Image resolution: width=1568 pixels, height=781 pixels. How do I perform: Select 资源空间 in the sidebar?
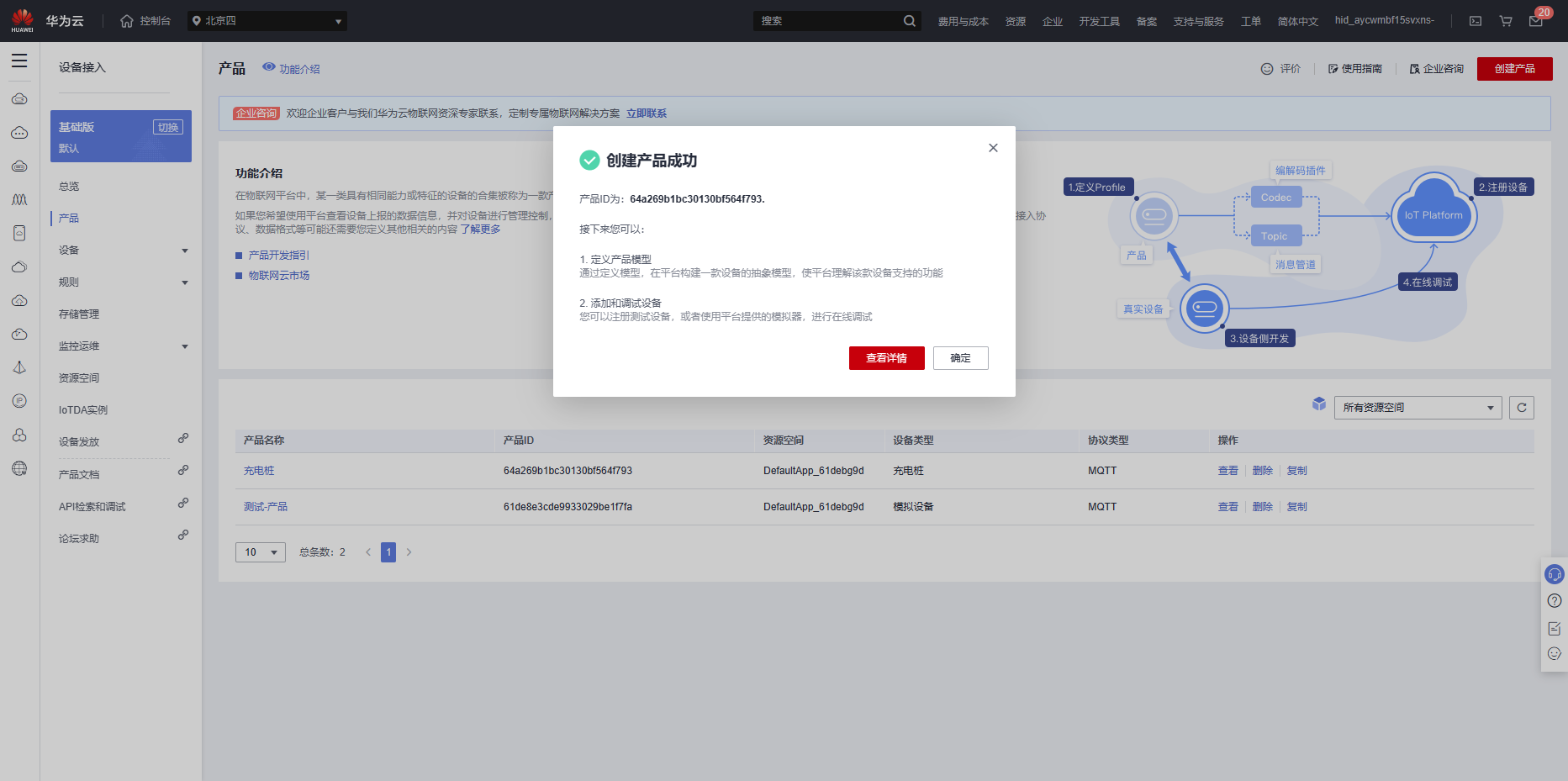(79, 378)
